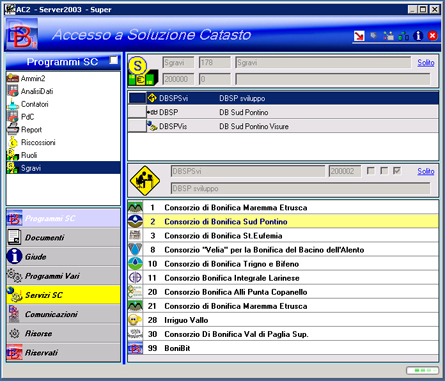Screen dimensions: 445x381
Task: Select the Contatori program icon
Action: point(13,104)
